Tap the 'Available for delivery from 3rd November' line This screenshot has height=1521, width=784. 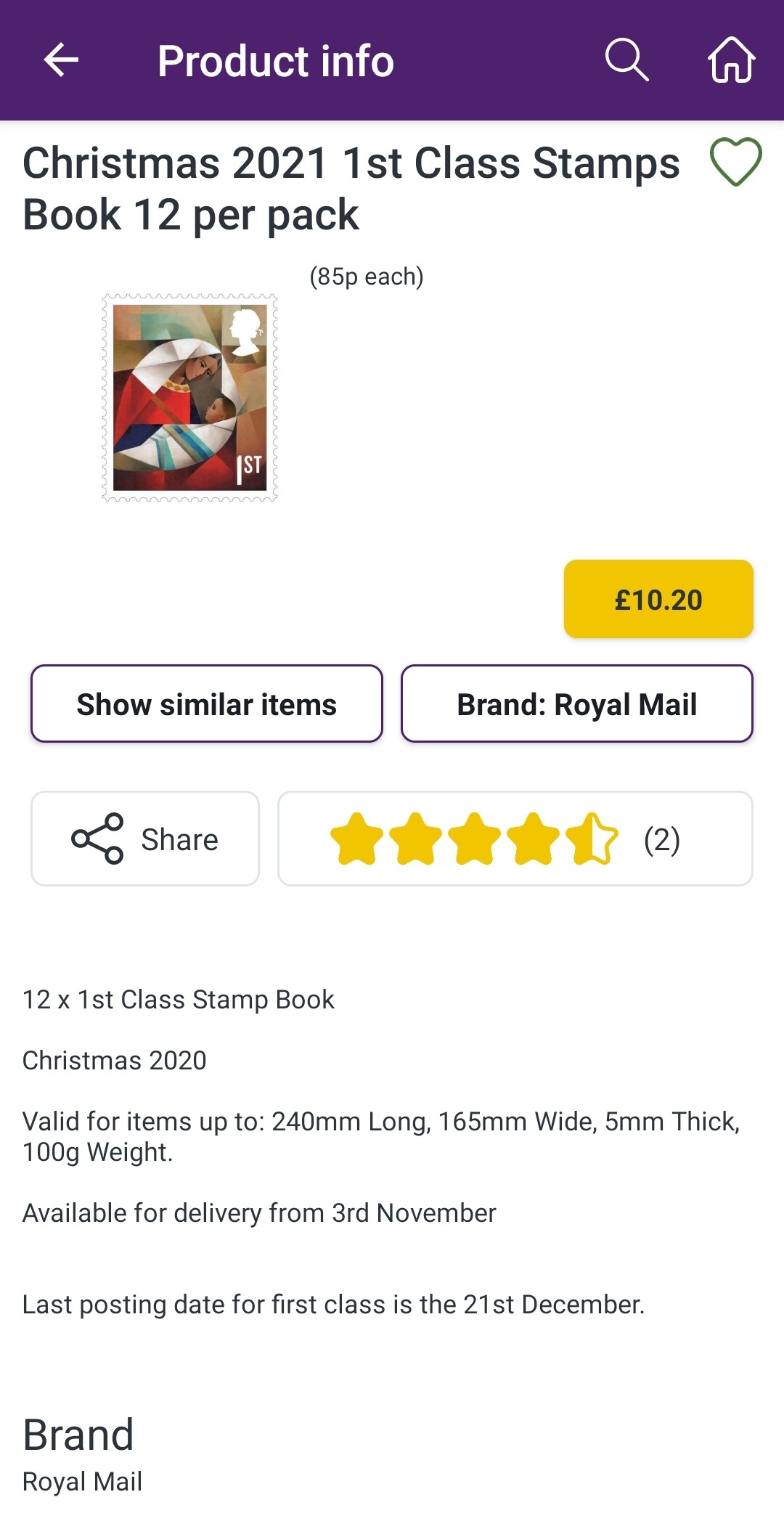click(259, 1213)
